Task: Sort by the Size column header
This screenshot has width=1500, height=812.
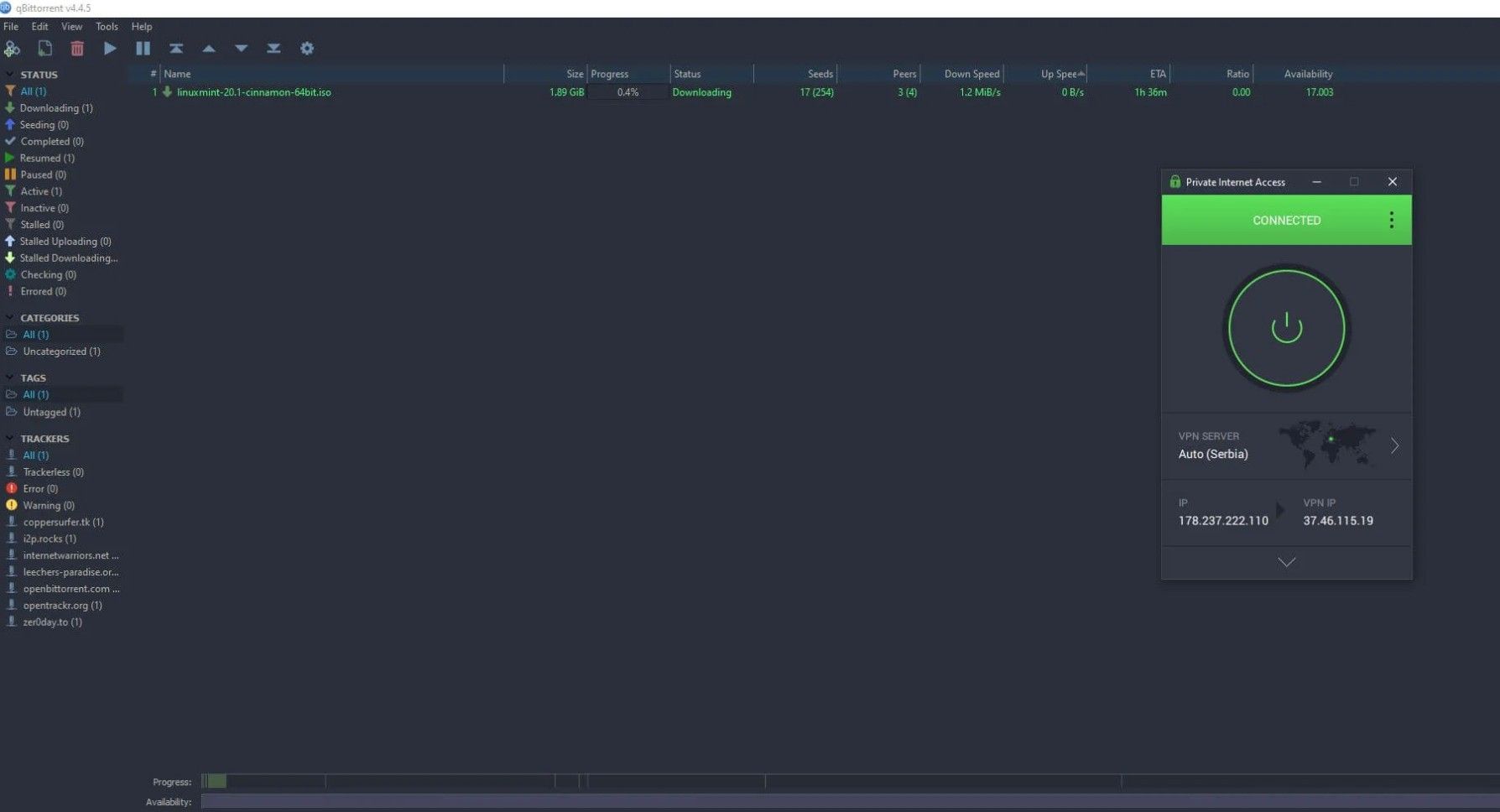Action: pyautogui.click(x=545, y=74)
